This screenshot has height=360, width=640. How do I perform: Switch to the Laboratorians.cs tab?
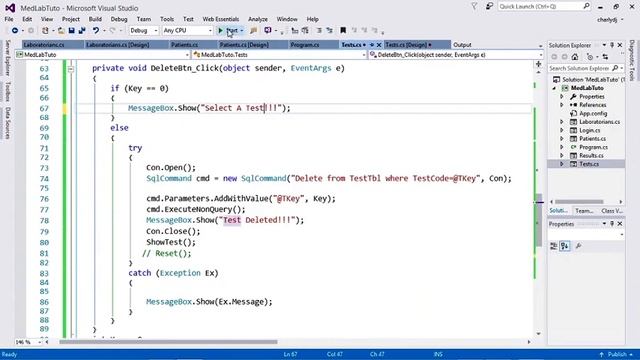click(52, 45)
